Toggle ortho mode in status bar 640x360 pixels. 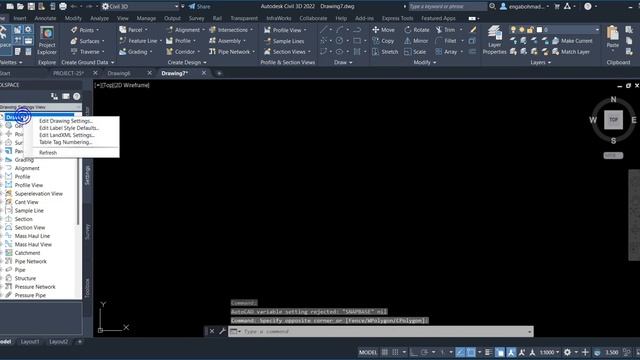[x=414, y=352]
